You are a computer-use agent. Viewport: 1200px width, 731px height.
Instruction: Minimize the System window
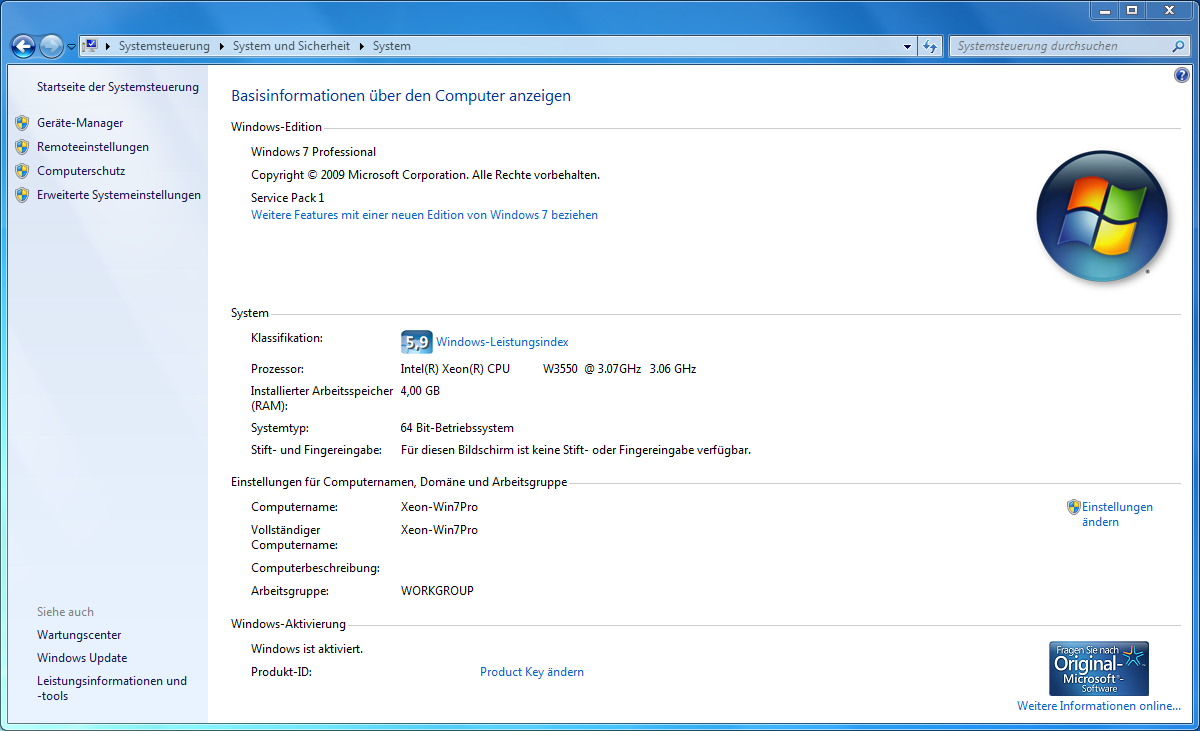click(x=1103, y=10)
